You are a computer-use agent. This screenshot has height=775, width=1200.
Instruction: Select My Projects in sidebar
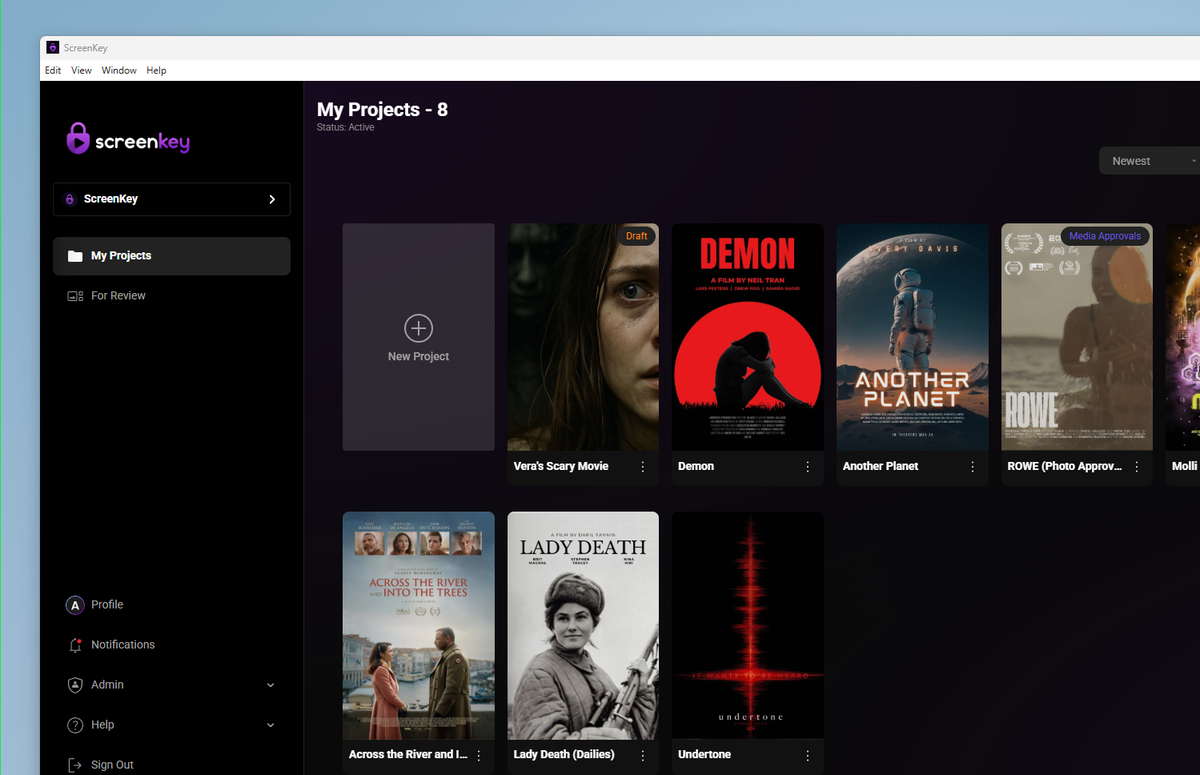pyautogui.click(x=172, y=256)
